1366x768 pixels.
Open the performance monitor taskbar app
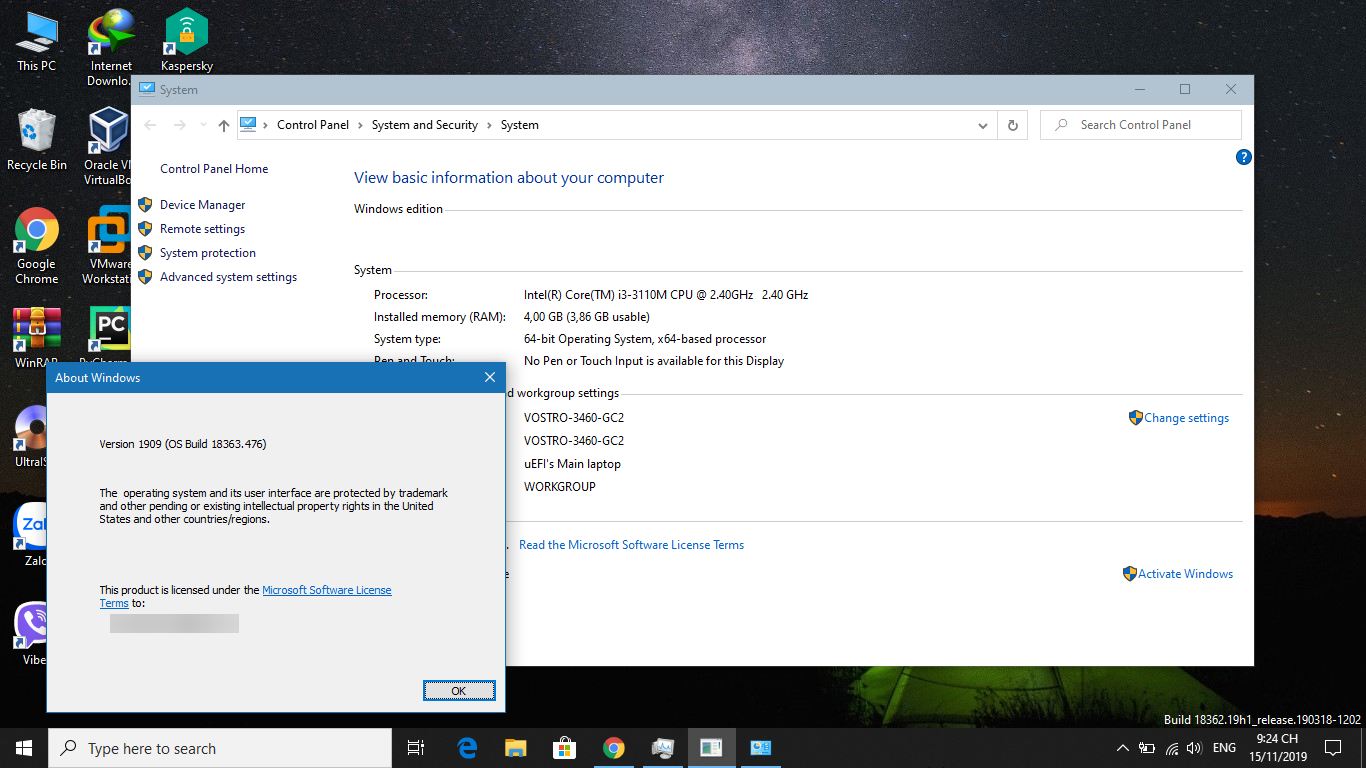(662, 748)
